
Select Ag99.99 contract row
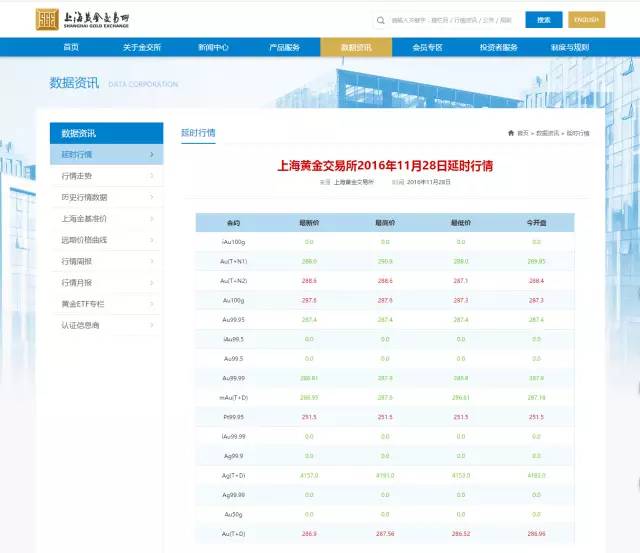(385, 495)
